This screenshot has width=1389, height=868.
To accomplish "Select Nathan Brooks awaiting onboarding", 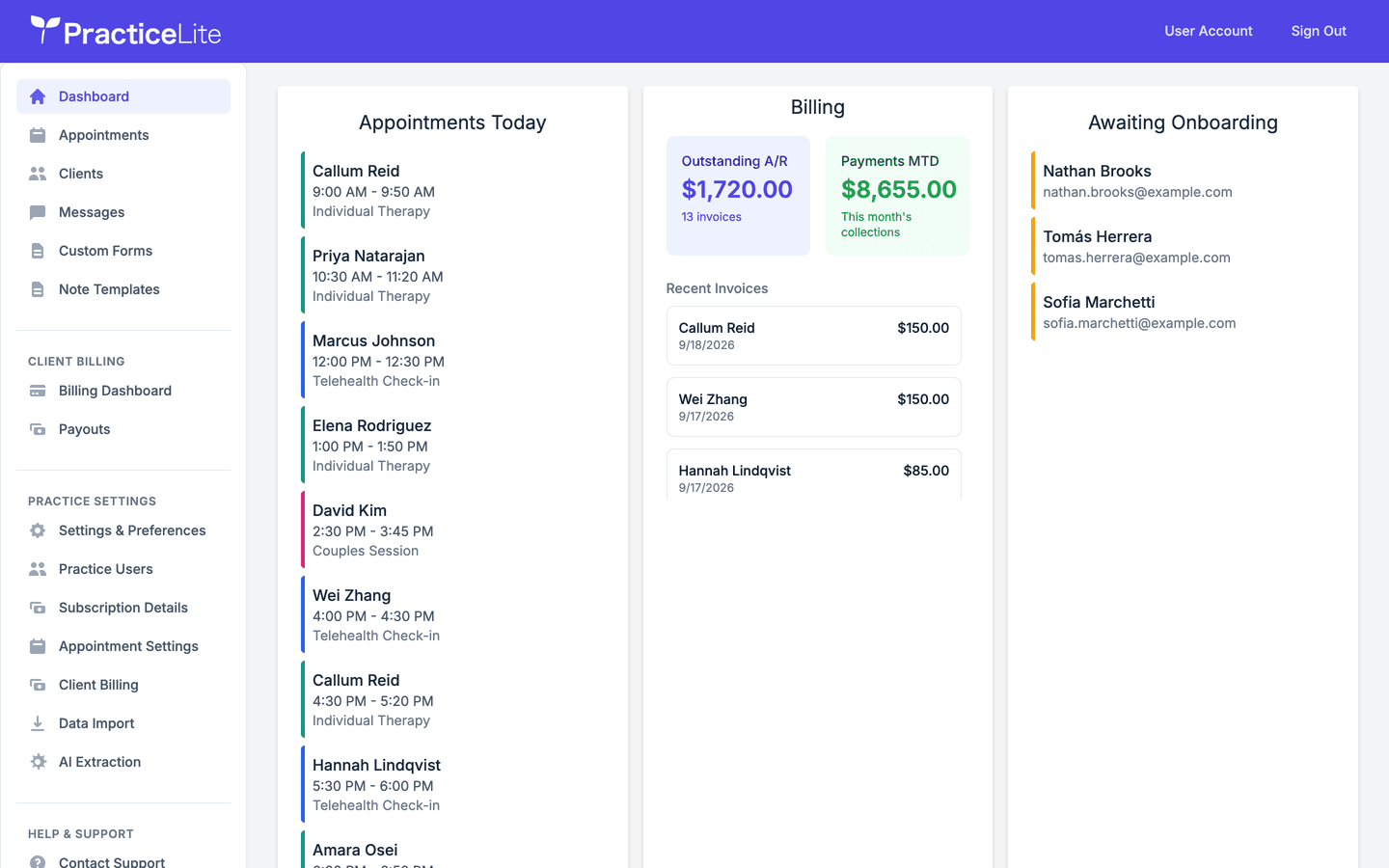I will click(1183, 180).
